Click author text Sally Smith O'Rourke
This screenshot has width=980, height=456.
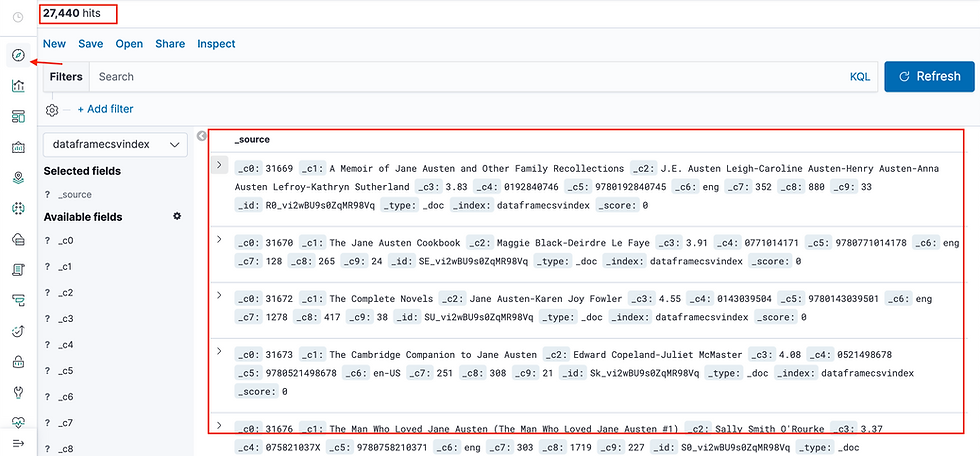point(771,429)
